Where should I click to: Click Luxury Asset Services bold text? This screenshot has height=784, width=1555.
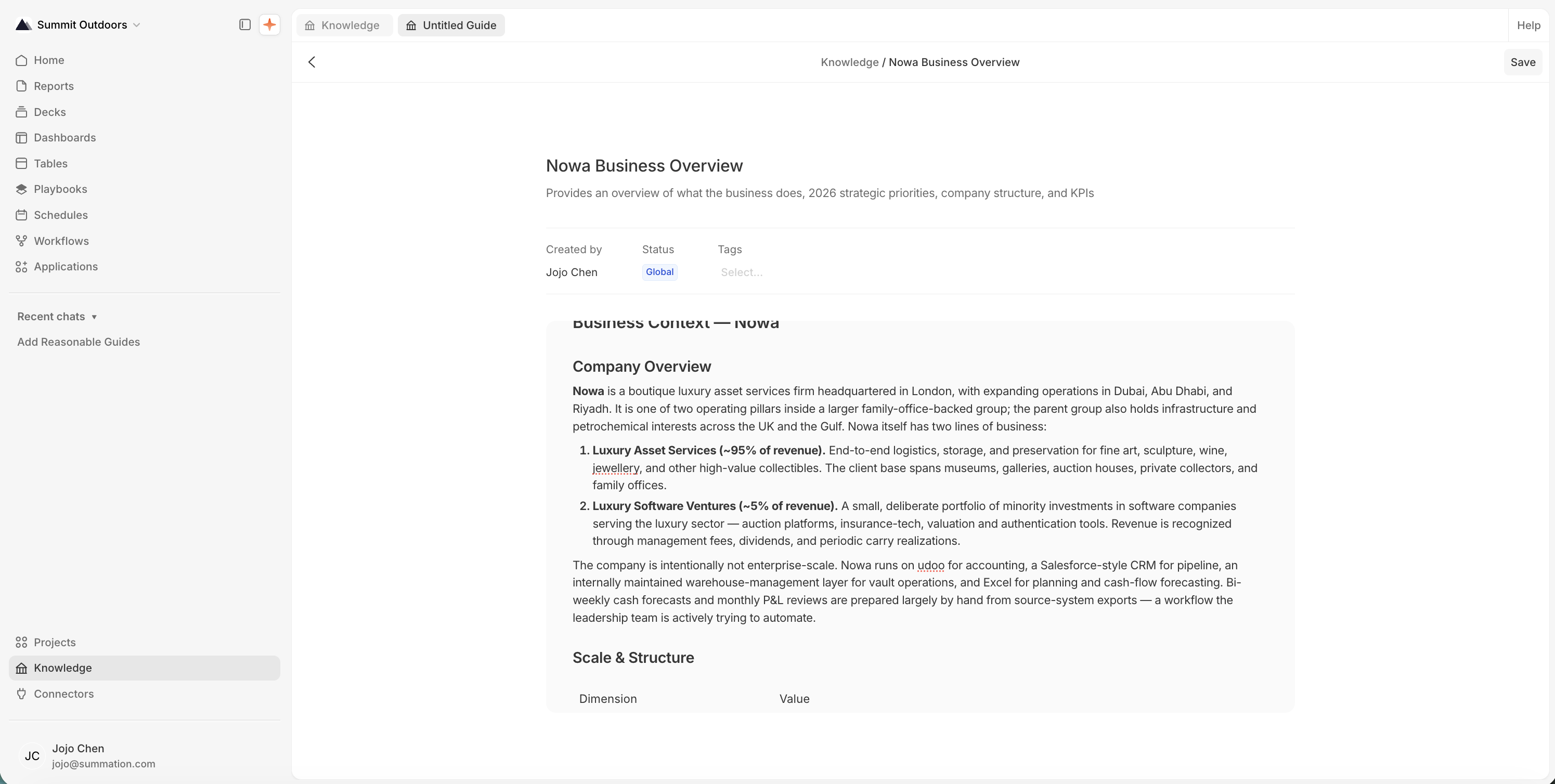pyautogui.click(x=709, y=450)
